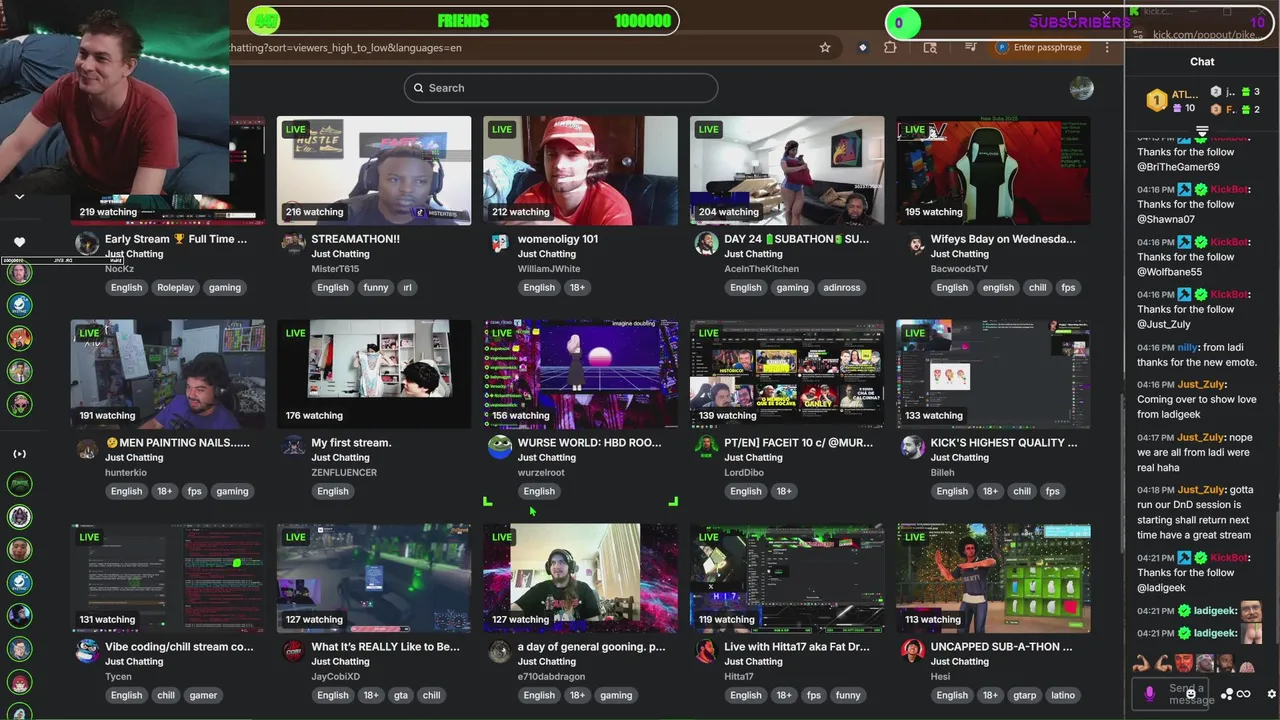Open the PT/EN] FACEIT 10 stream title
Viewport: 1280px width, 720px height.
pos(798,442)
